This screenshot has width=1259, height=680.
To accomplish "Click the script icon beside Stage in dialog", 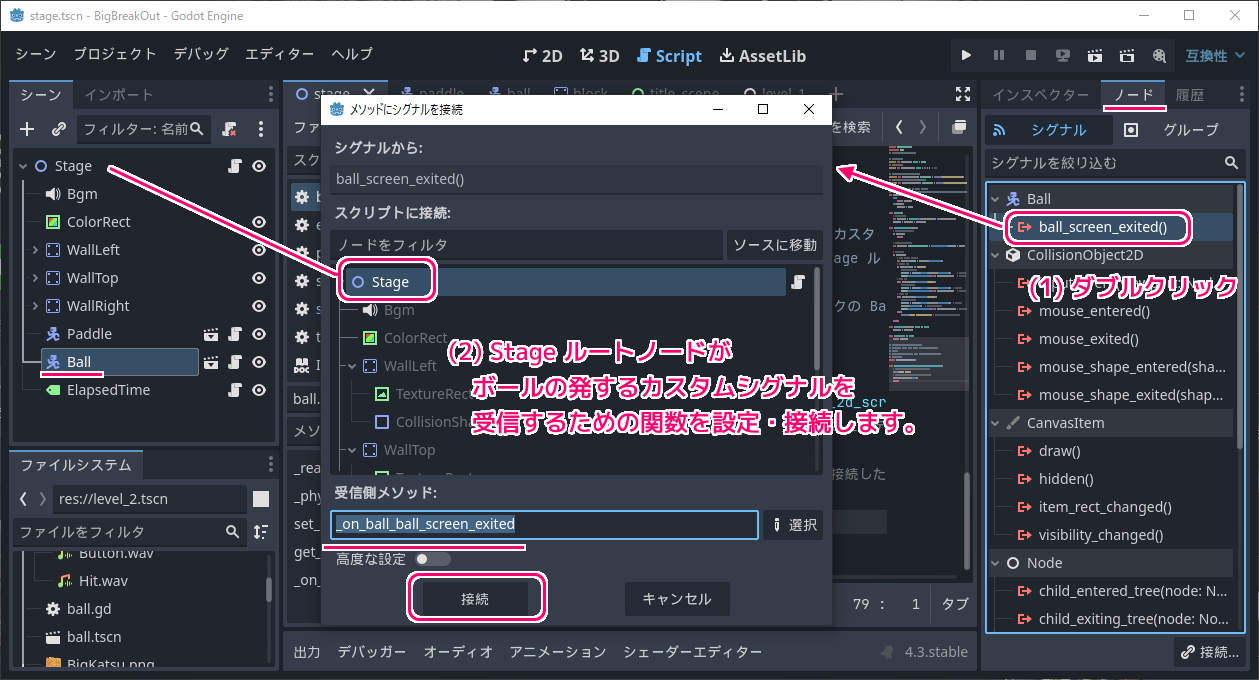I will (799, 282).
